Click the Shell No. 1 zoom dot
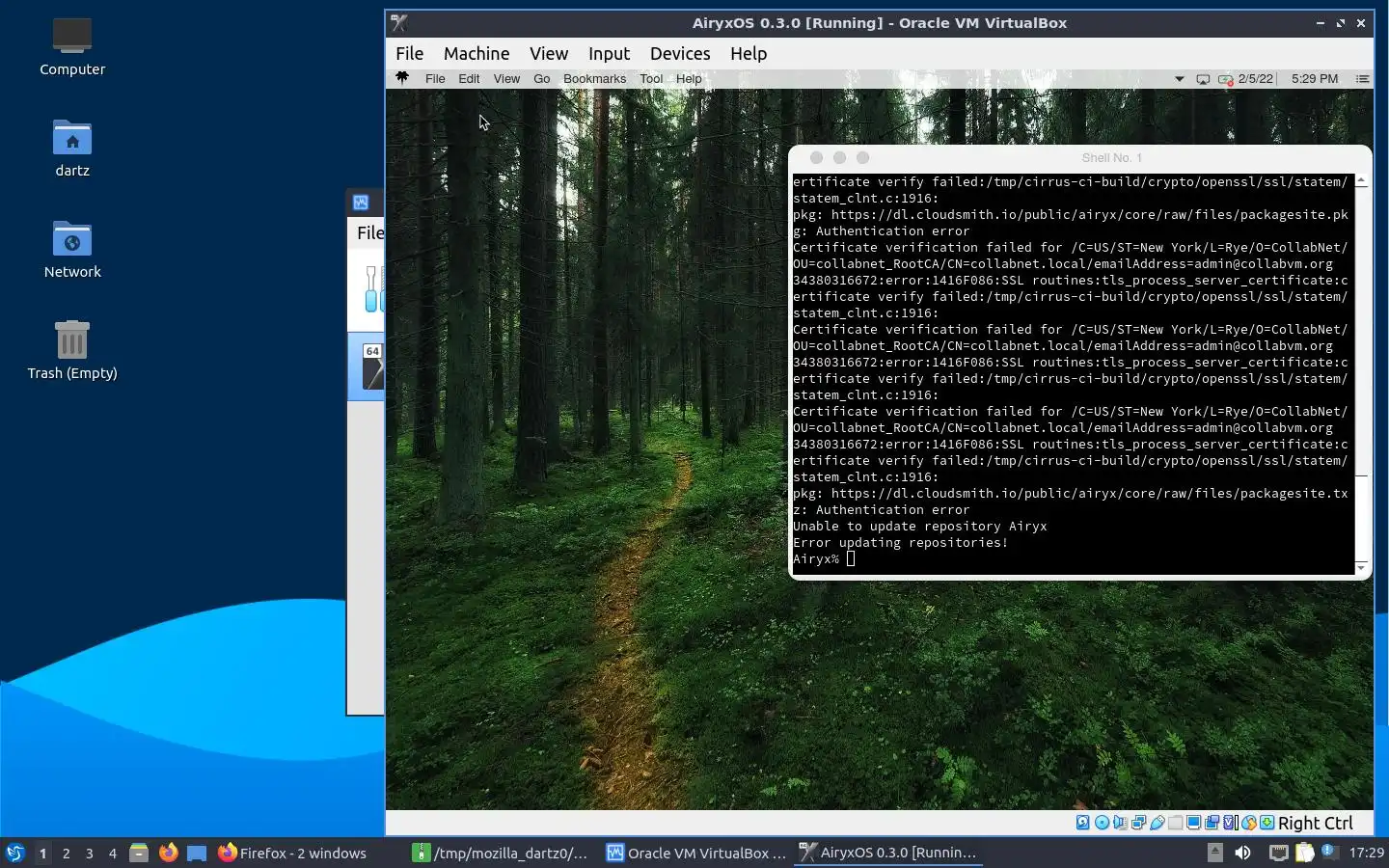The image size is (1389, 868). 863,157
